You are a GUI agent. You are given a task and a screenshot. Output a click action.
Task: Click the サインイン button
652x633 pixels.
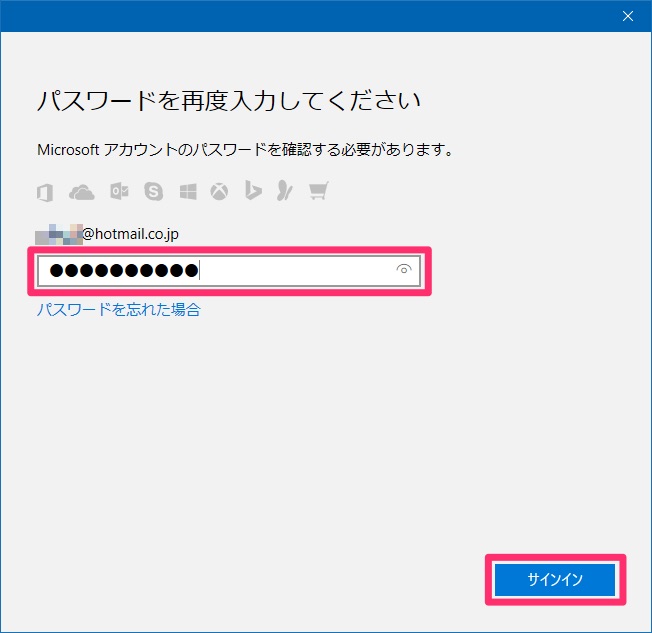coord(555,579)
